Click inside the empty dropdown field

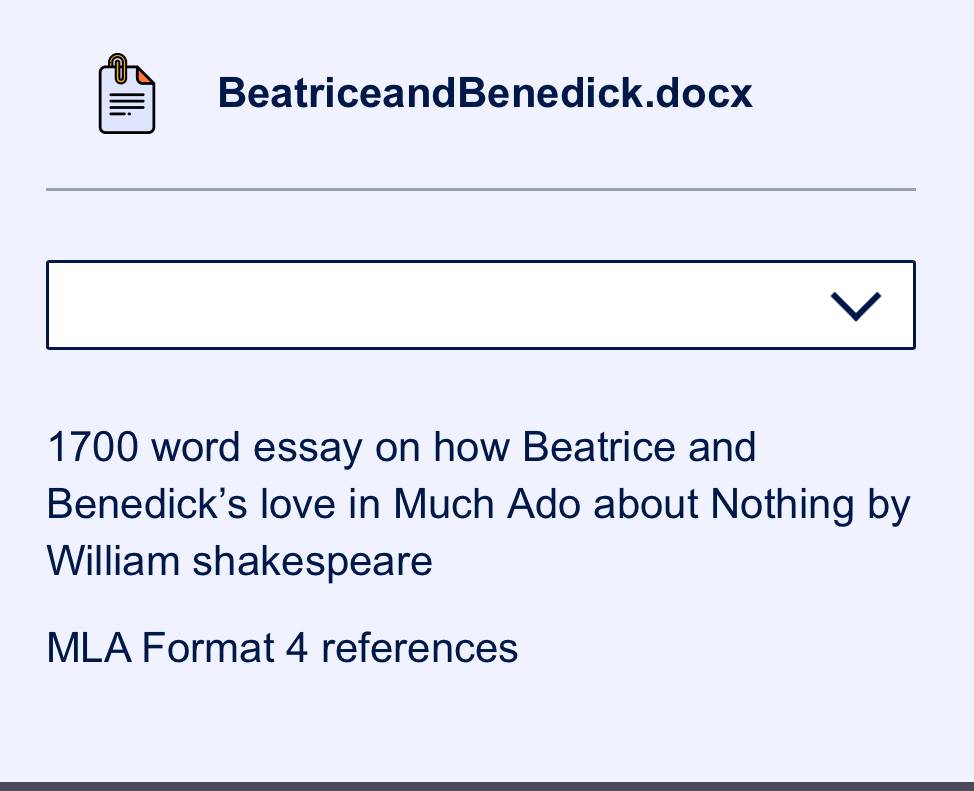click(x=481, y=305)
